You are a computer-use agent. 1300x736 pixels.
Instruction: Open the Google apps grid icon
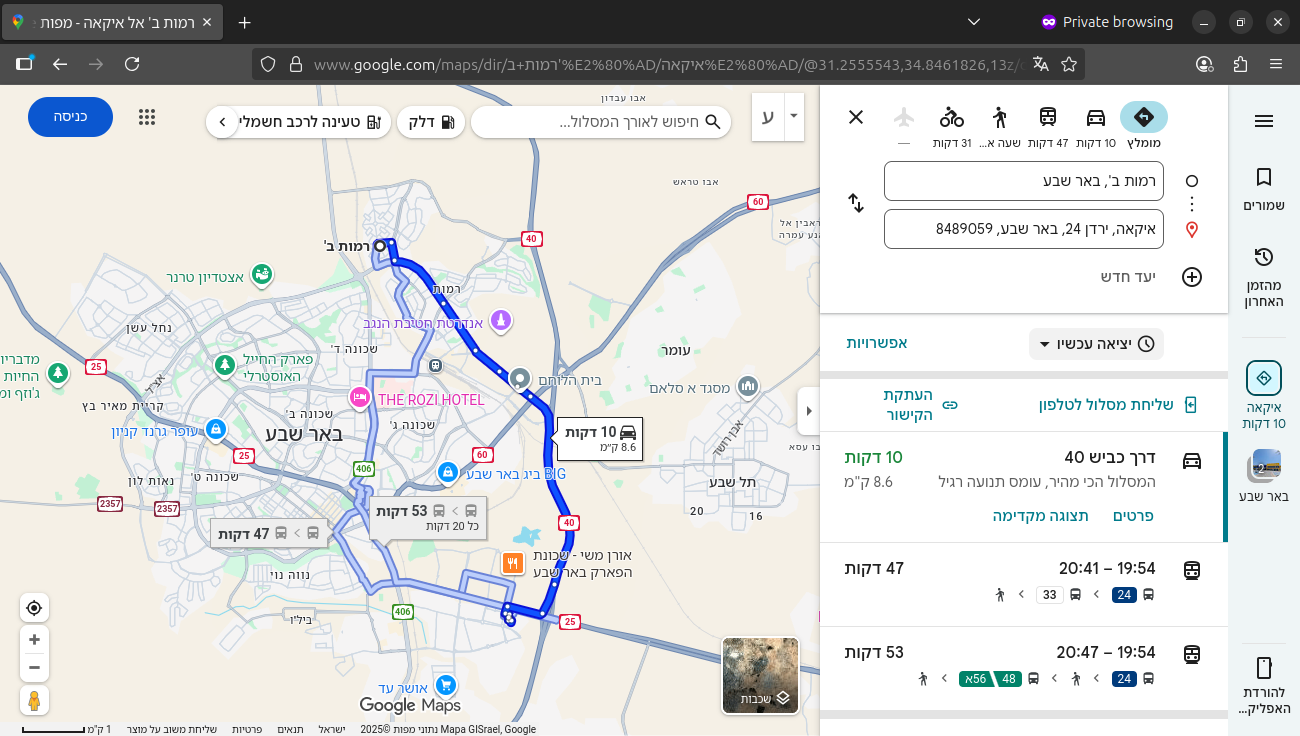pyautogui.click(x=147, y=117)
